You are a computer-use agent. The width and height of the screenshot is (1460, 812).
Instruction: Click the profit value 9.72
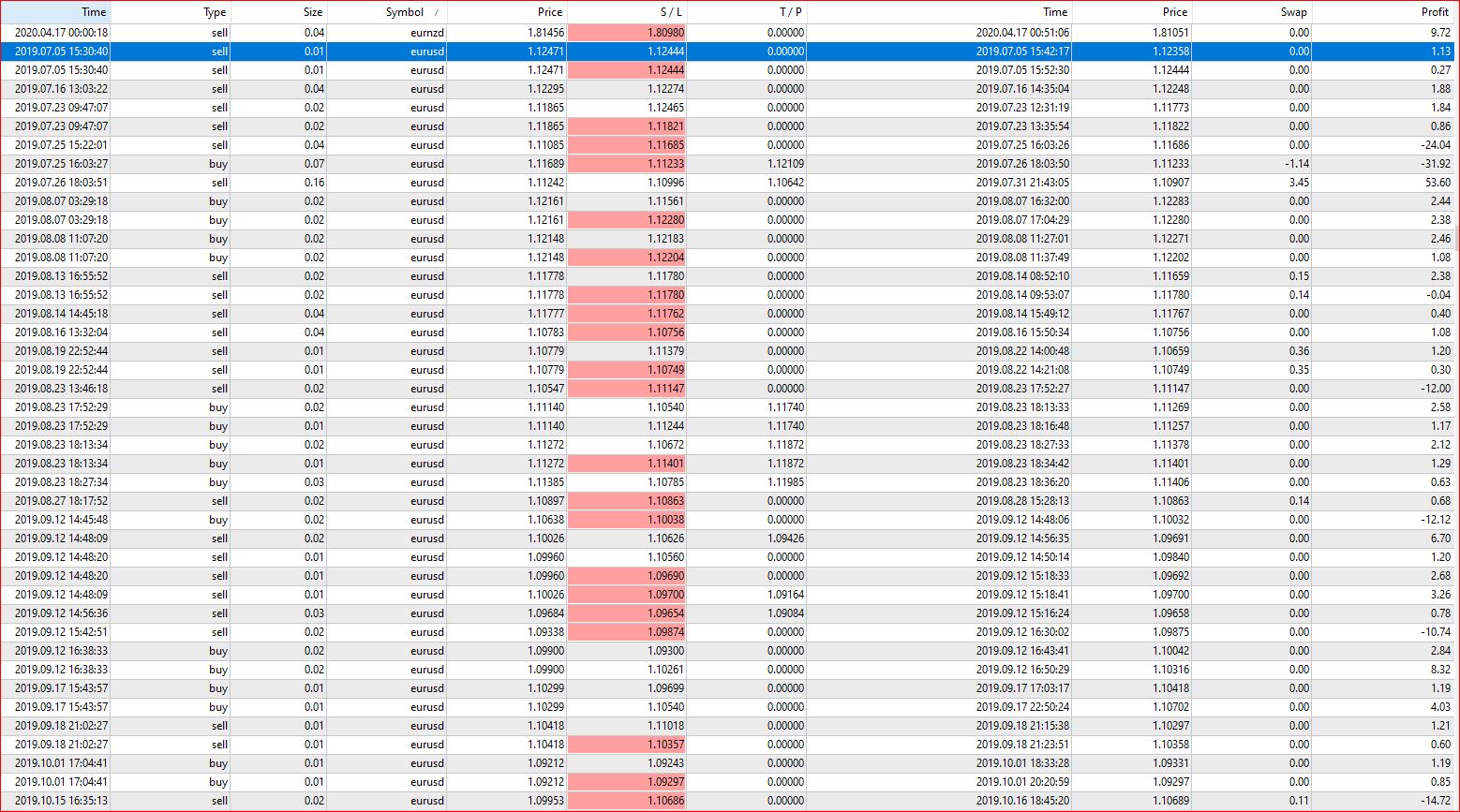tap(1440, 33)
